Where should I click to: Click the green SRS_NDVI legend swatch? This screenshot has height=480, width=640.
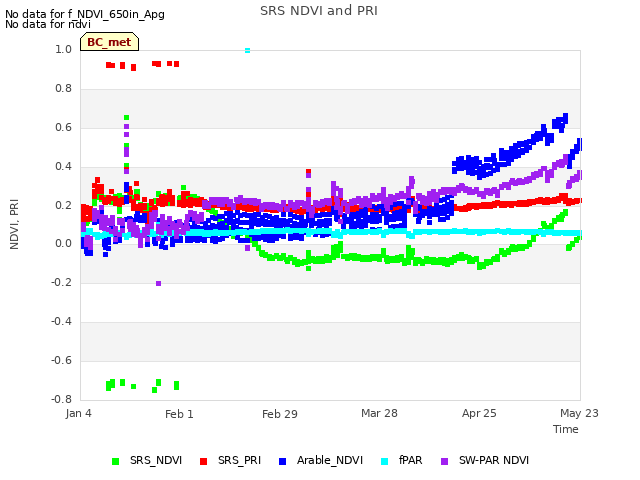click(116, 461)
